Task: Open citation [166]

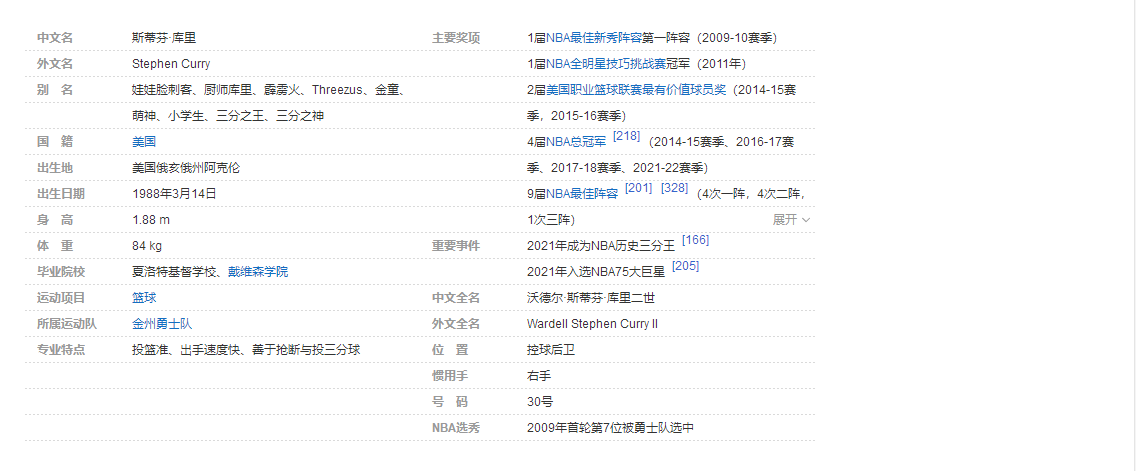Action: click(696, 240)
